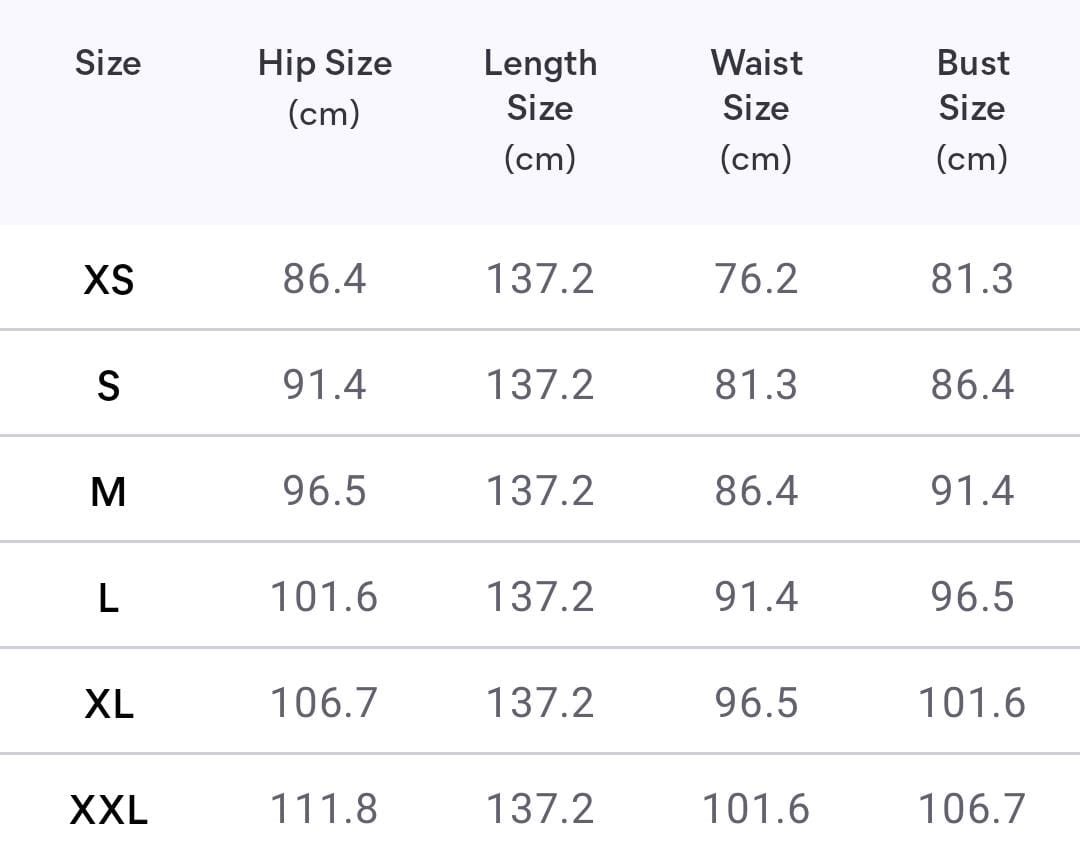Click the Bust Size (cm) column header
The width and height of the screenshot is (1080, 863).
972,109
